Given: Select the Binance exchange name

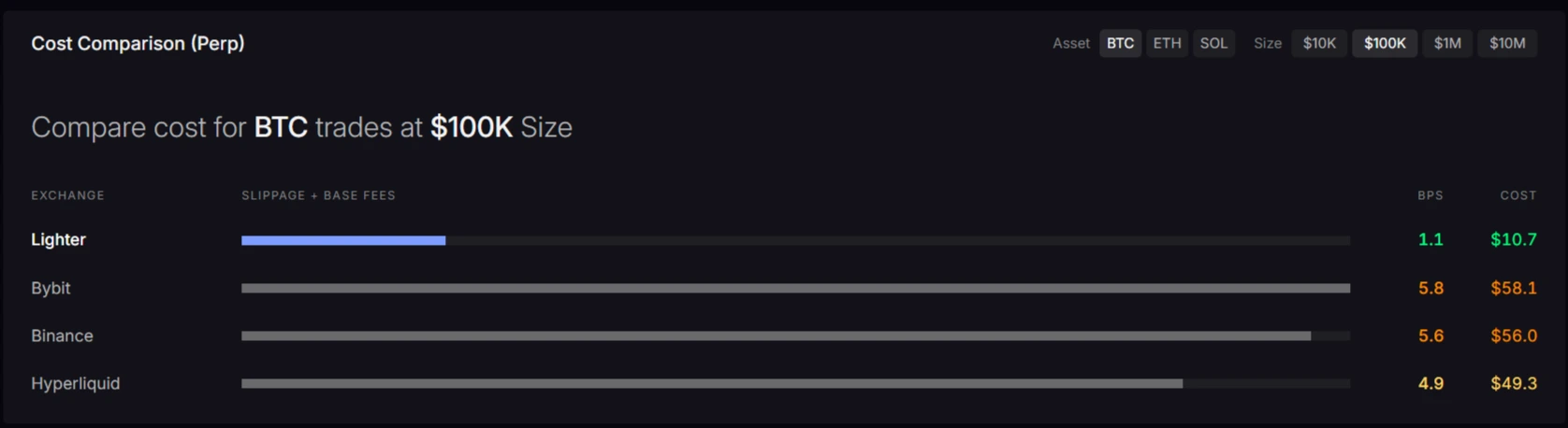Looking at the screenshot, I should click(x=62, y=335).
